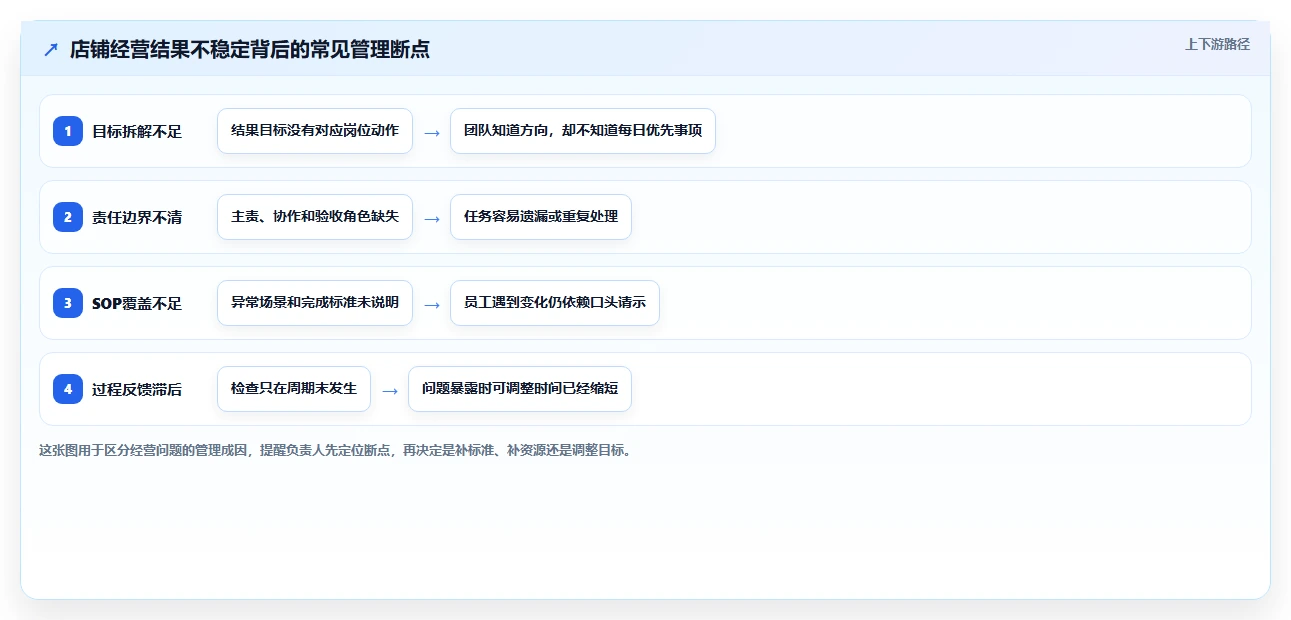The image size is (1291, 620).
Task: Select the 任务容易遗漏或重复处理 box
Action: click(541, 217)
